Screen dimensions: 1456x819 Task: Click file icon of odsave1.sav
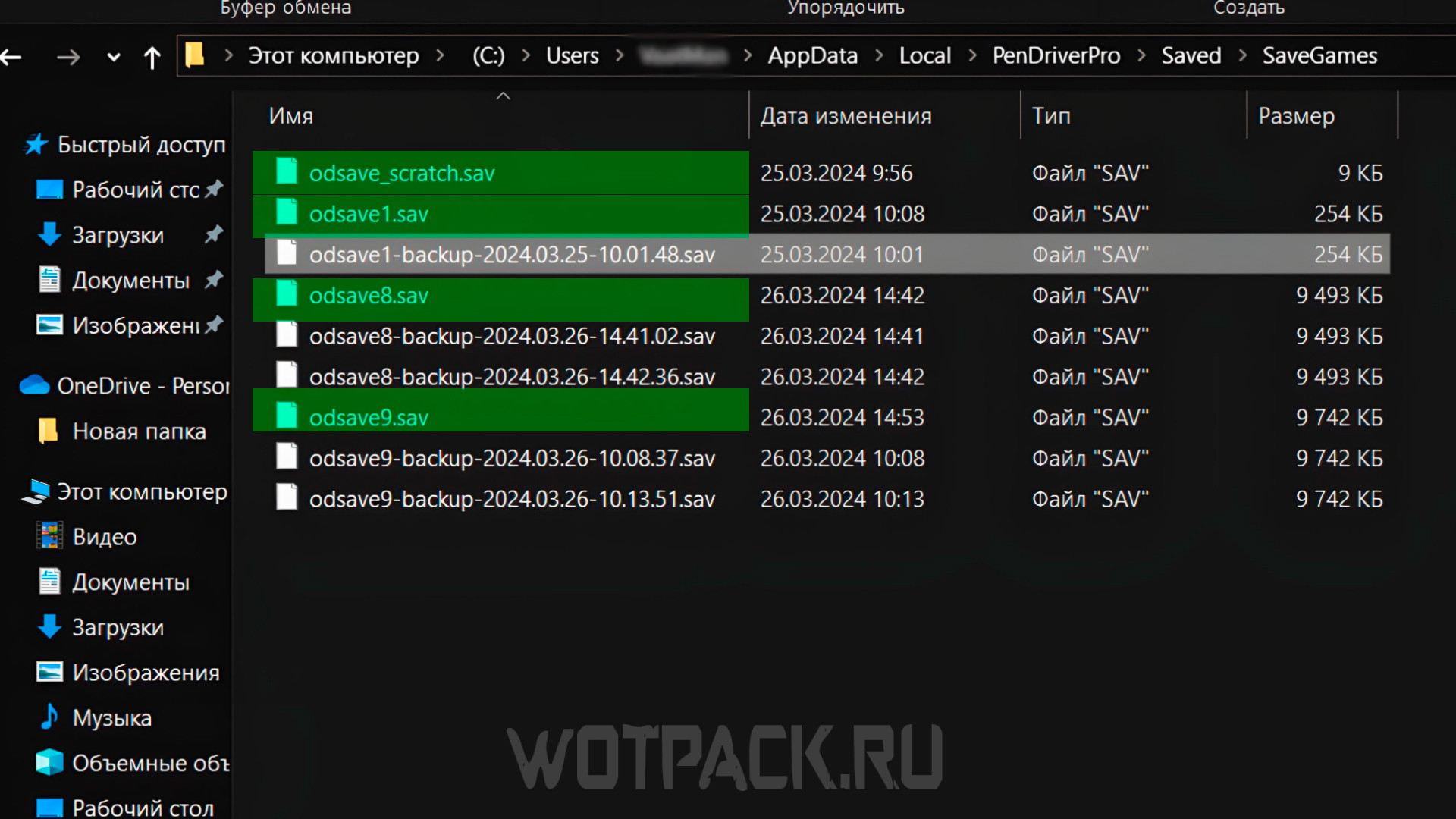point(287,212)
